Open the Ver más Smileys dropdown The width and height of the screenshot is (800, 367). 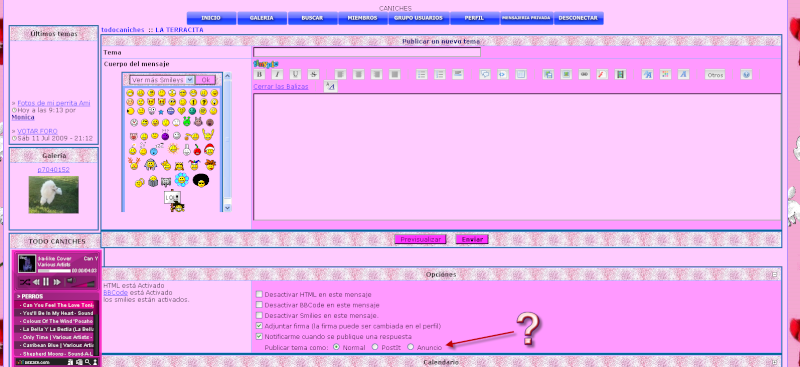pyautogui.click(x=162, y=80)
